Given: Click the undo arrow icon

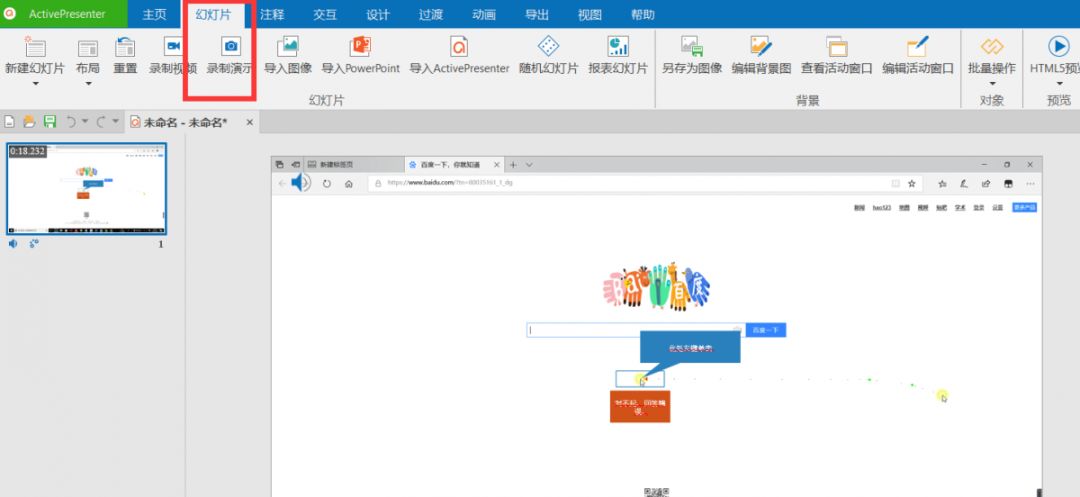Looking at the screenshot, I should coord(71,122).
